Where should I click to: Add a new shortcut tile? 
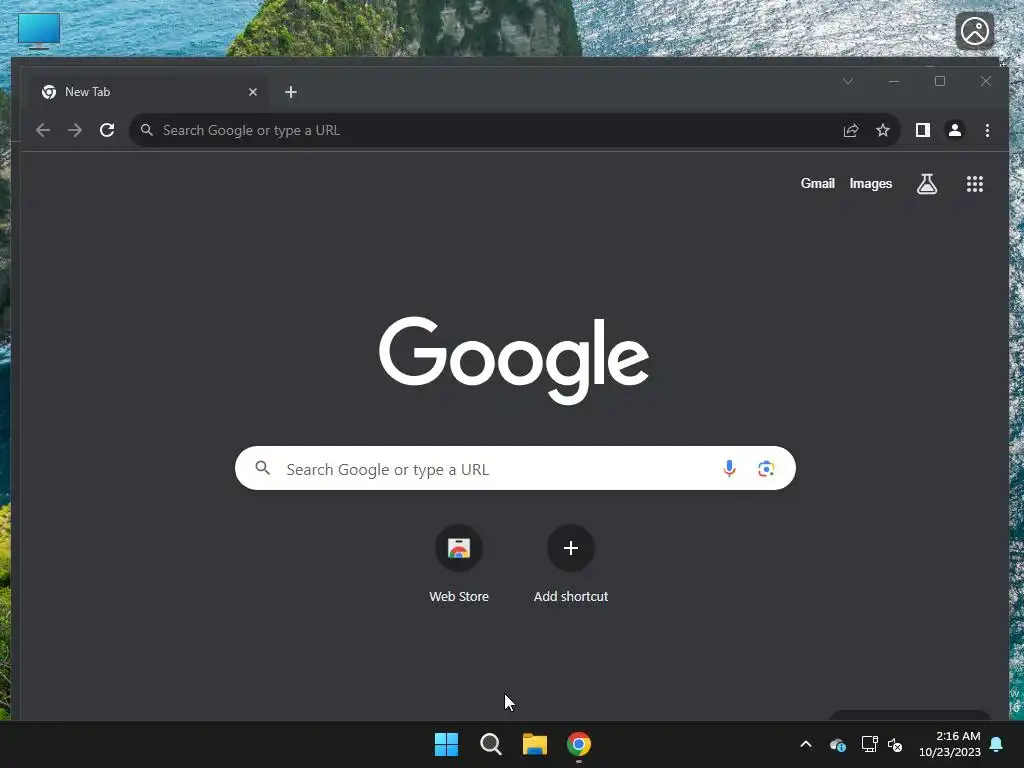coord(571,564)
